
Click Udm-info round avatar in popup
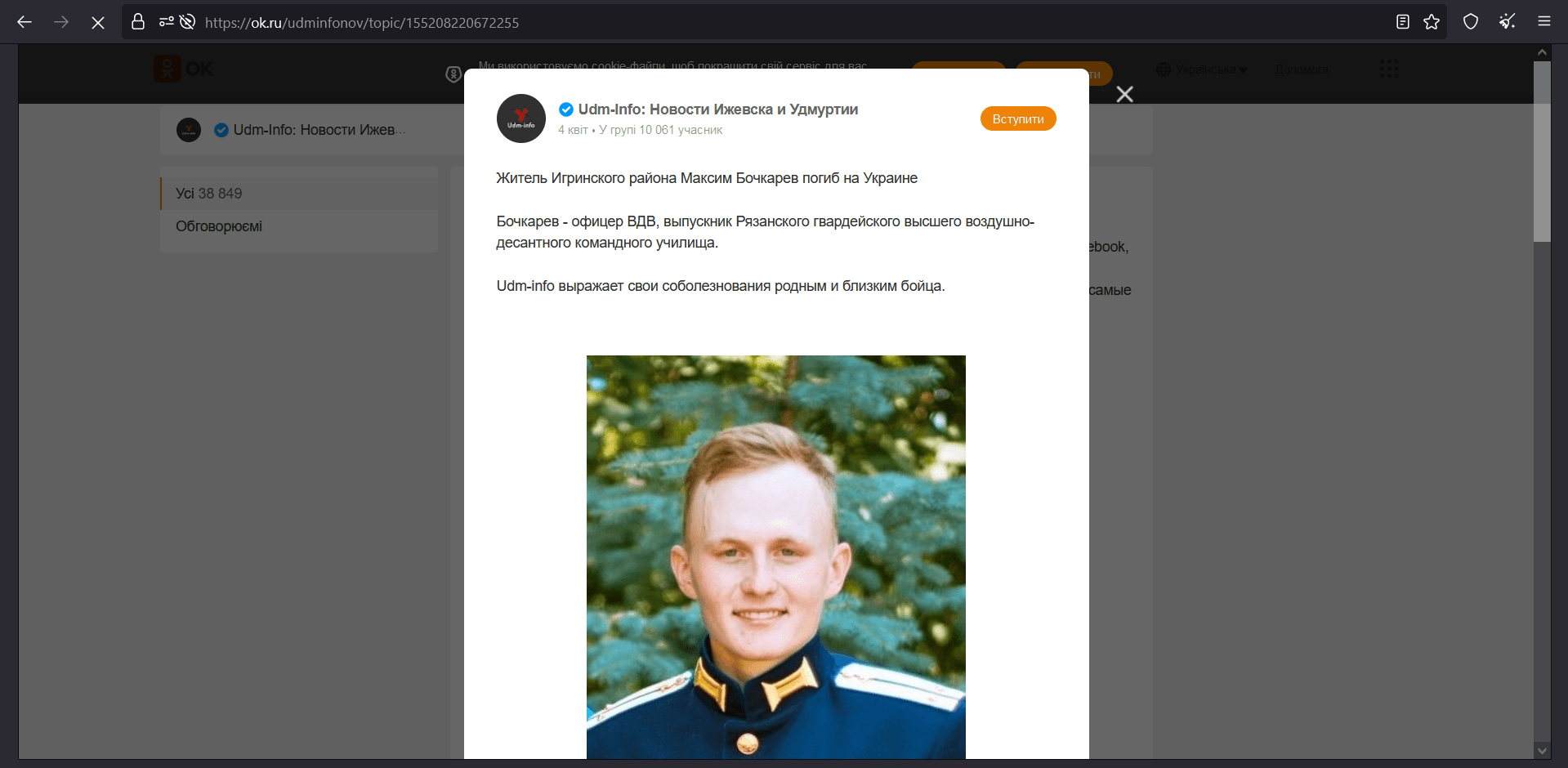[x=521, y=118]
